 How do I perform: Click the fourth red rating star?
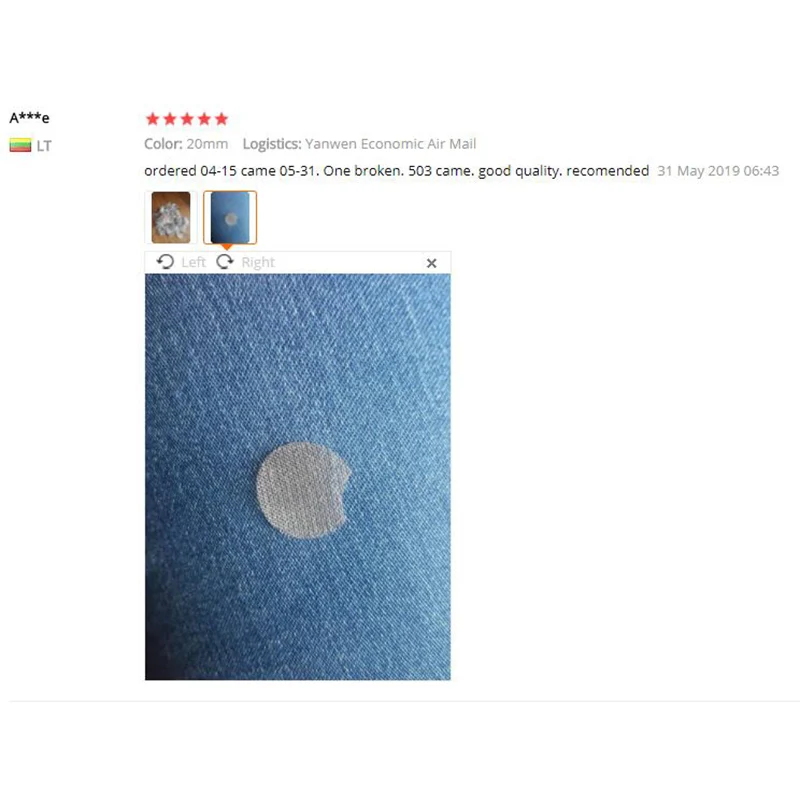pyautogui.click(x=204, y=119)
